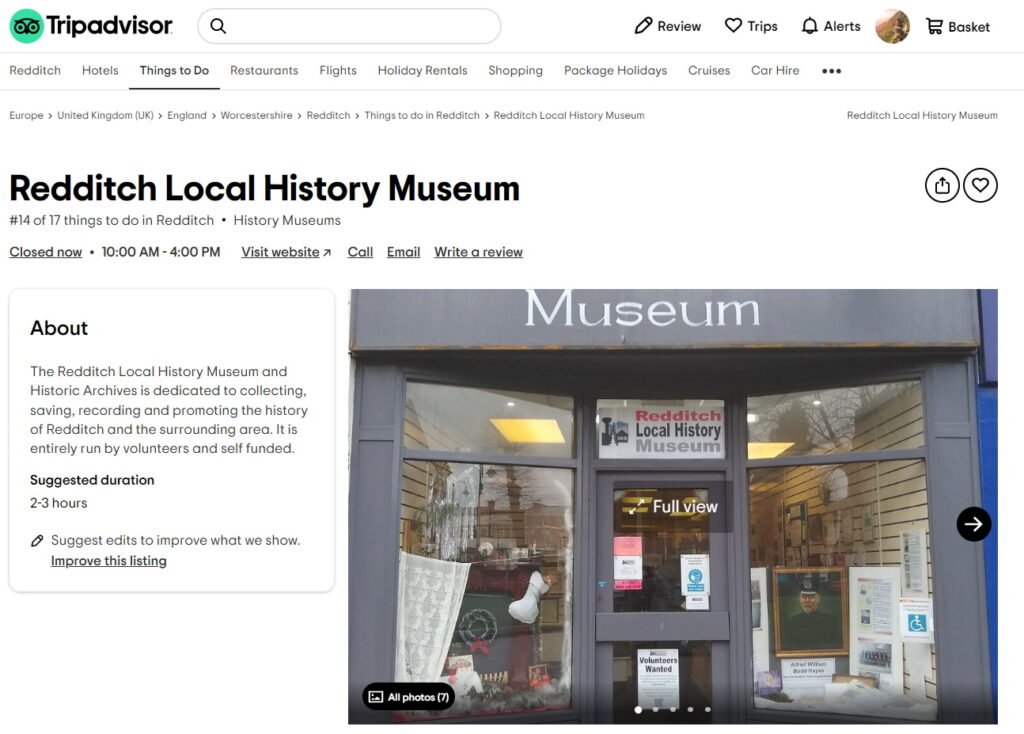Select the Restaurants tab

(x=264, y=71)
